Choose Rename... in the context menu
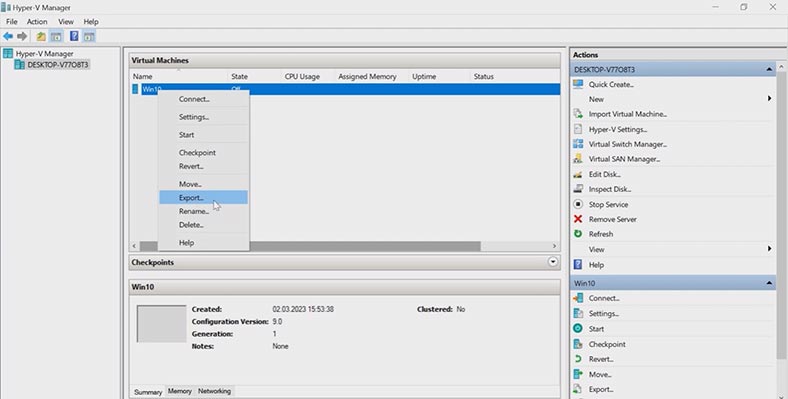The width and height of the screenshot is (788, 399). coord(203,211)
